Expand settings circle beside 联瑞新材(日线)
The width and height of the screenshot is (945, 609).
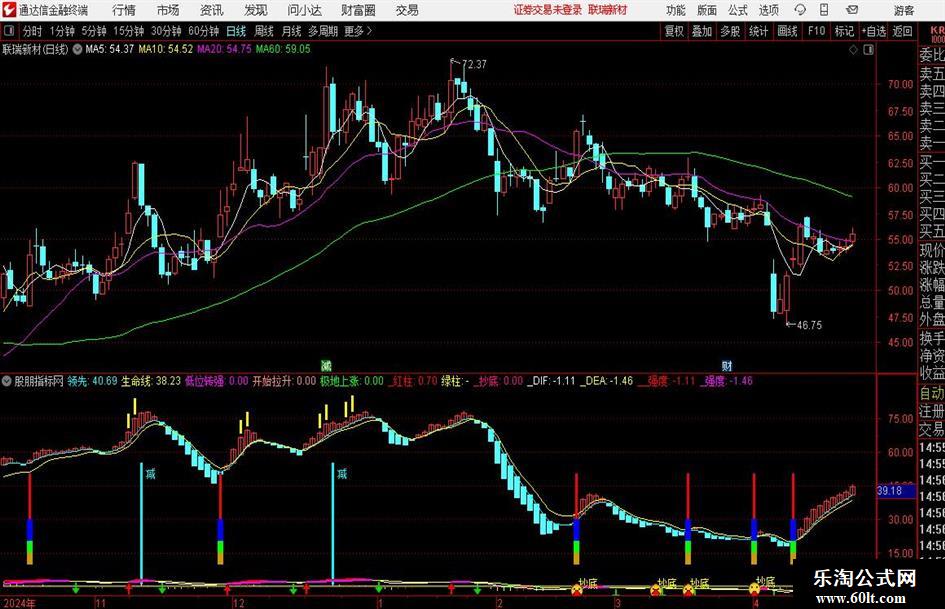pyautogui.click(x=77, y=49)
